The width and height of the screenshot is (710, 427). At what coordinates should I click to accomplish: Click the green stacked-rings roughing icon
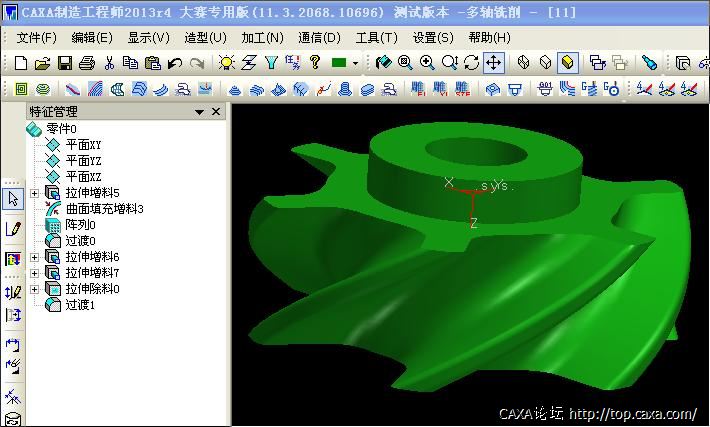point(43,89)
